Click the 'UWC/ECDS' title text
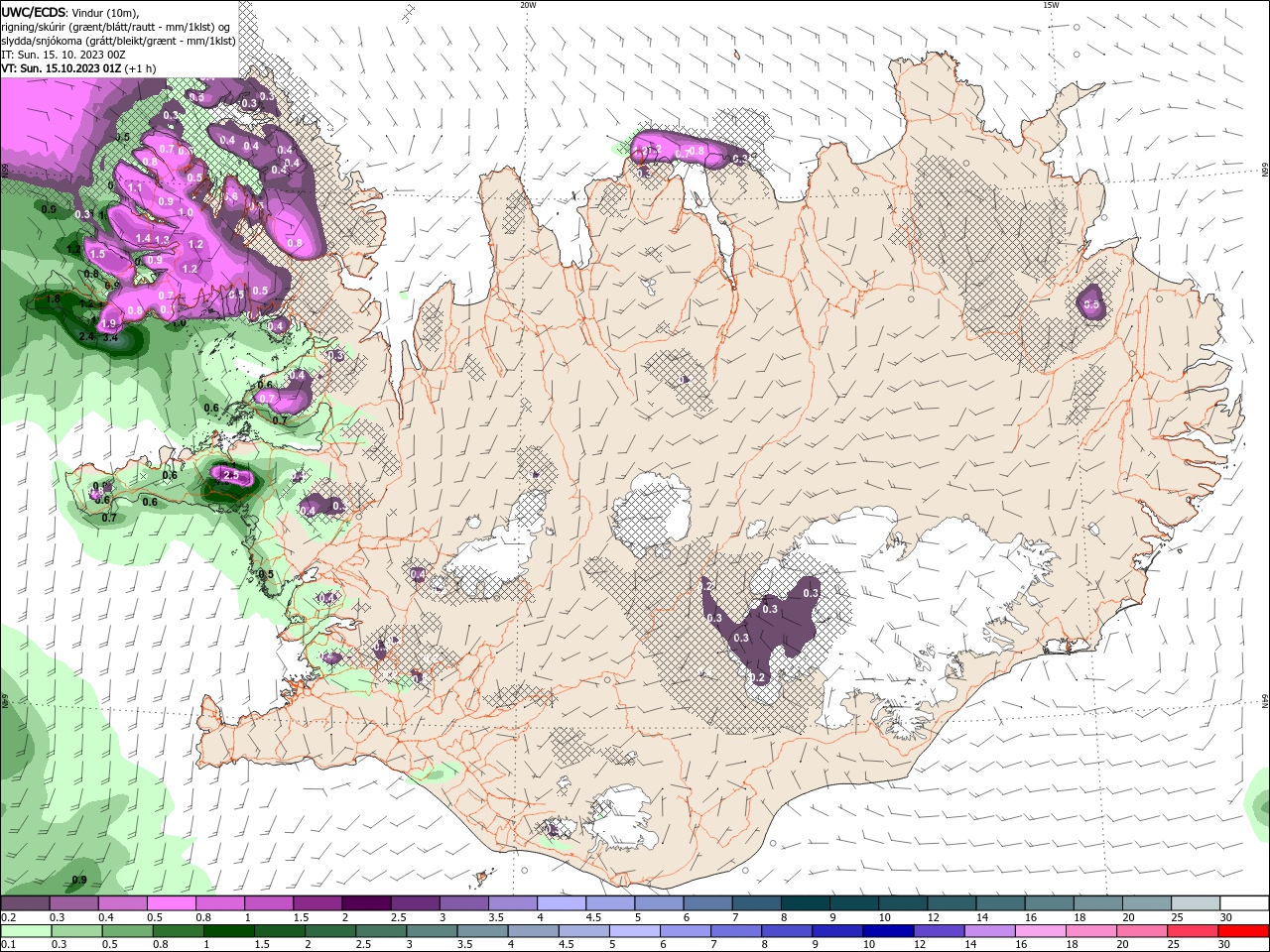The height and width of the screenshot is (952, 1270). tap(34, 12)
